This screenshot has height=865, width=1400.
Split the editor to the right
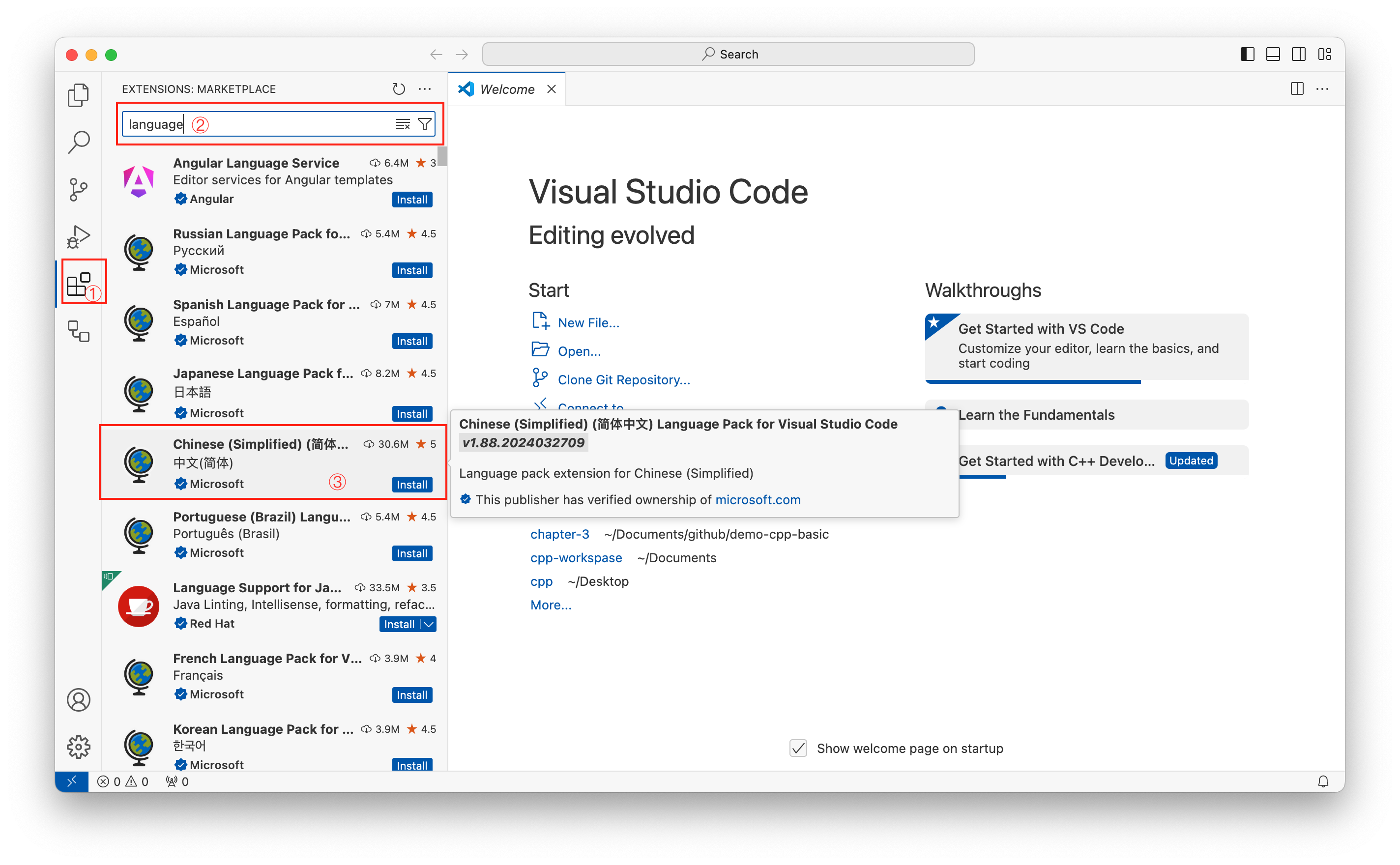[x=1297, y=88]
